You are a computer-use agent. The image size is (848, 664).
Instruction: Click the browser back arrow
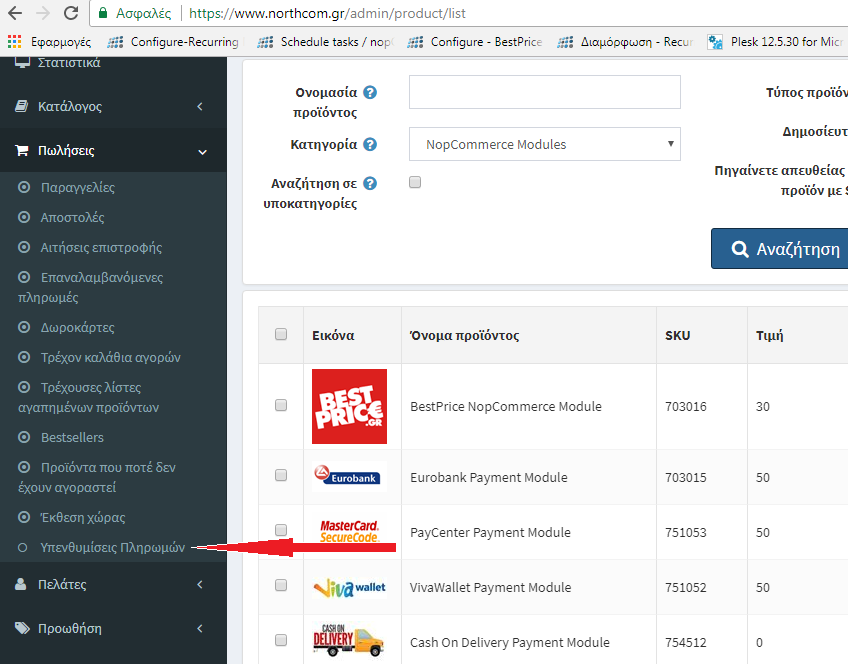pyautogui.click(x=15, y=13)
